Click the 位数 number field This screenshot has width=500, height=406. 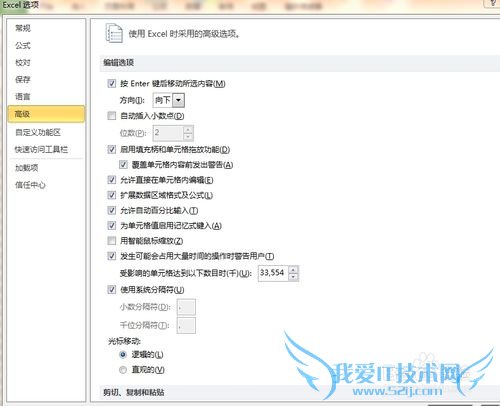(168, 133)
